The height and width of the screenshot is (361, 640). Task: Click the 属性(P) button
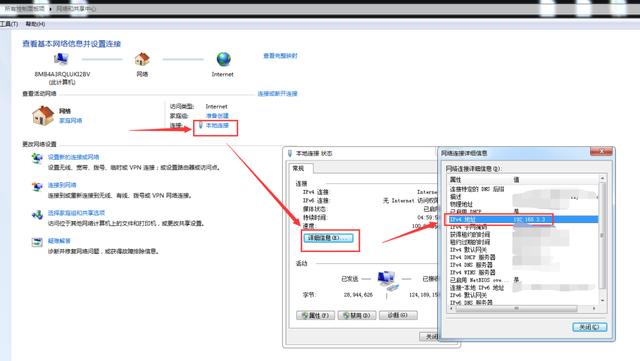click(x=316, y=315)
